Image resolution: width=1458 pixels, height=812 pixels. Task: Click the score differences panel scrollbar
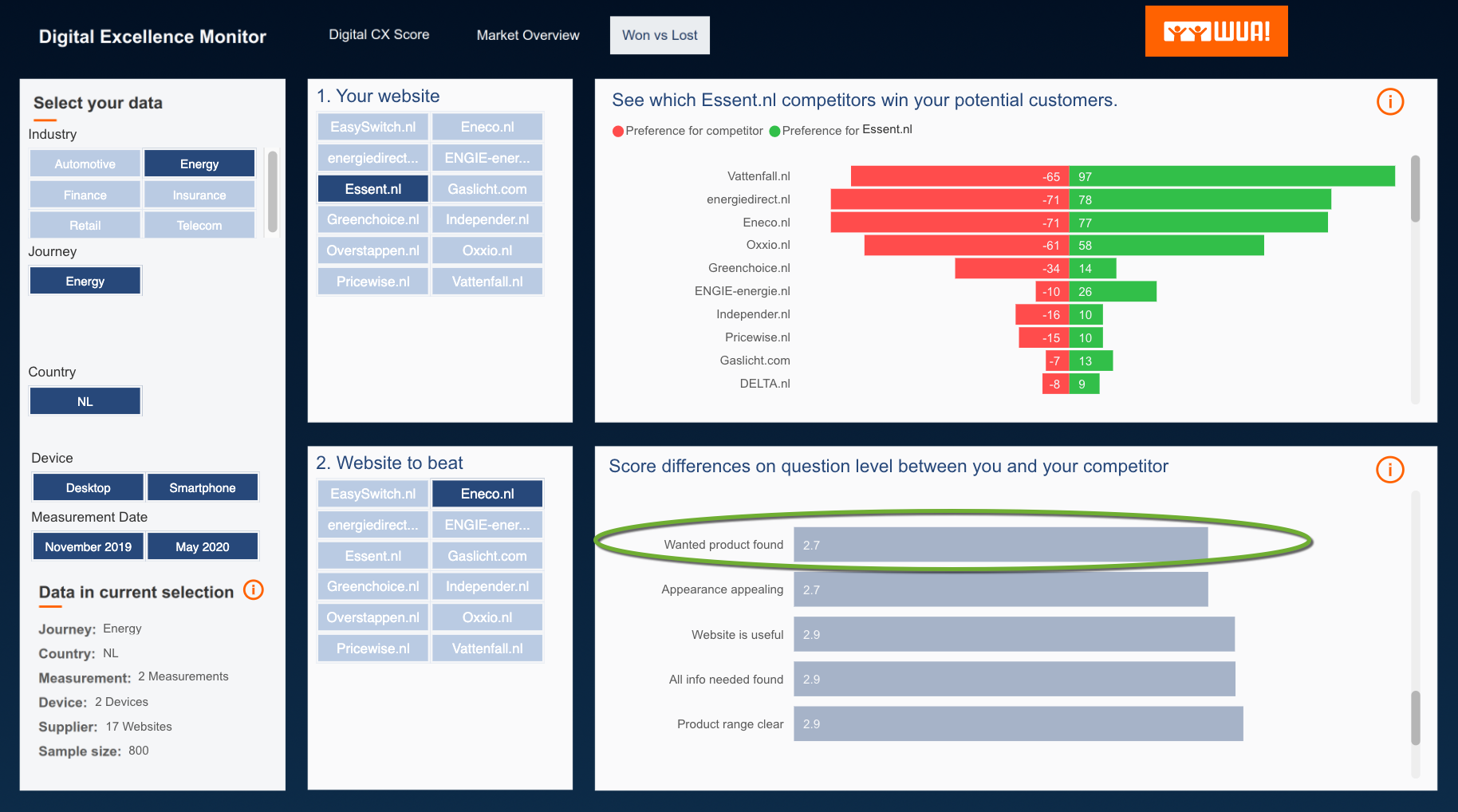click(x=1416, y=717)
